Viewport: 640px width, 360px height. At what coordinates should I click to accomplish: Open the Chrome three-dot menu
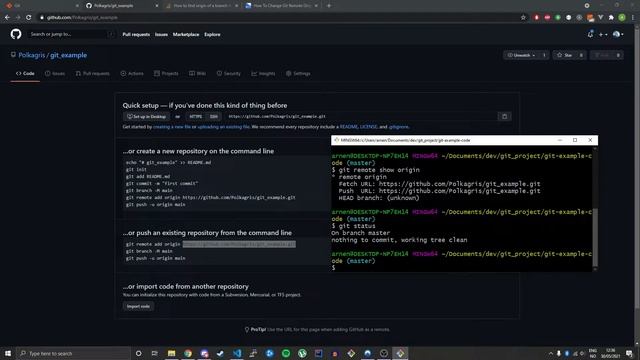pyautogui.click(x=633, y=18)
